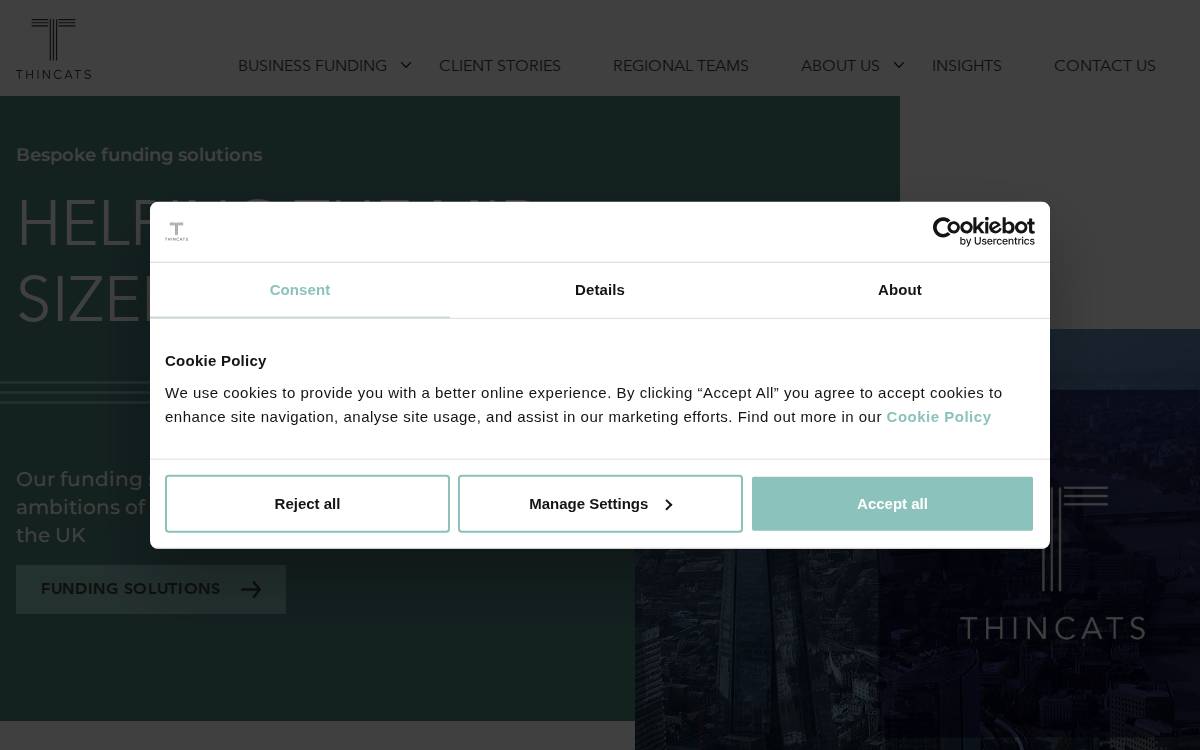Screen dimensions: 1200x750
Task: Open the Business Funding menu
Action: [x=312, y=66]
